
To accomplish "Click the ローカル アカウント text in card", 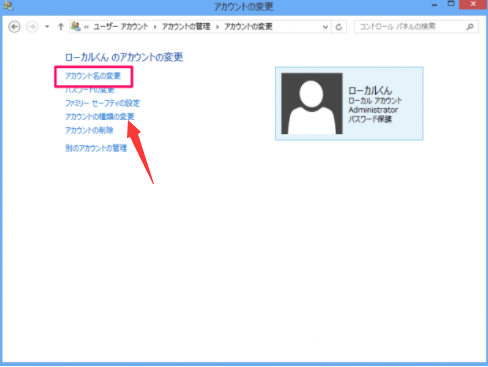I will (375, 100).
